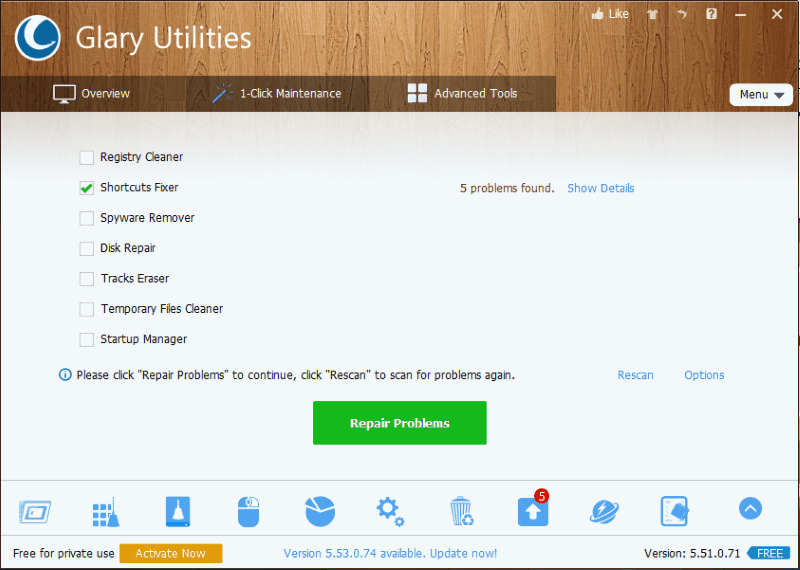Screen dimensions: 800x570
Task: Click the Activate Now button
Action: (171, 554)
